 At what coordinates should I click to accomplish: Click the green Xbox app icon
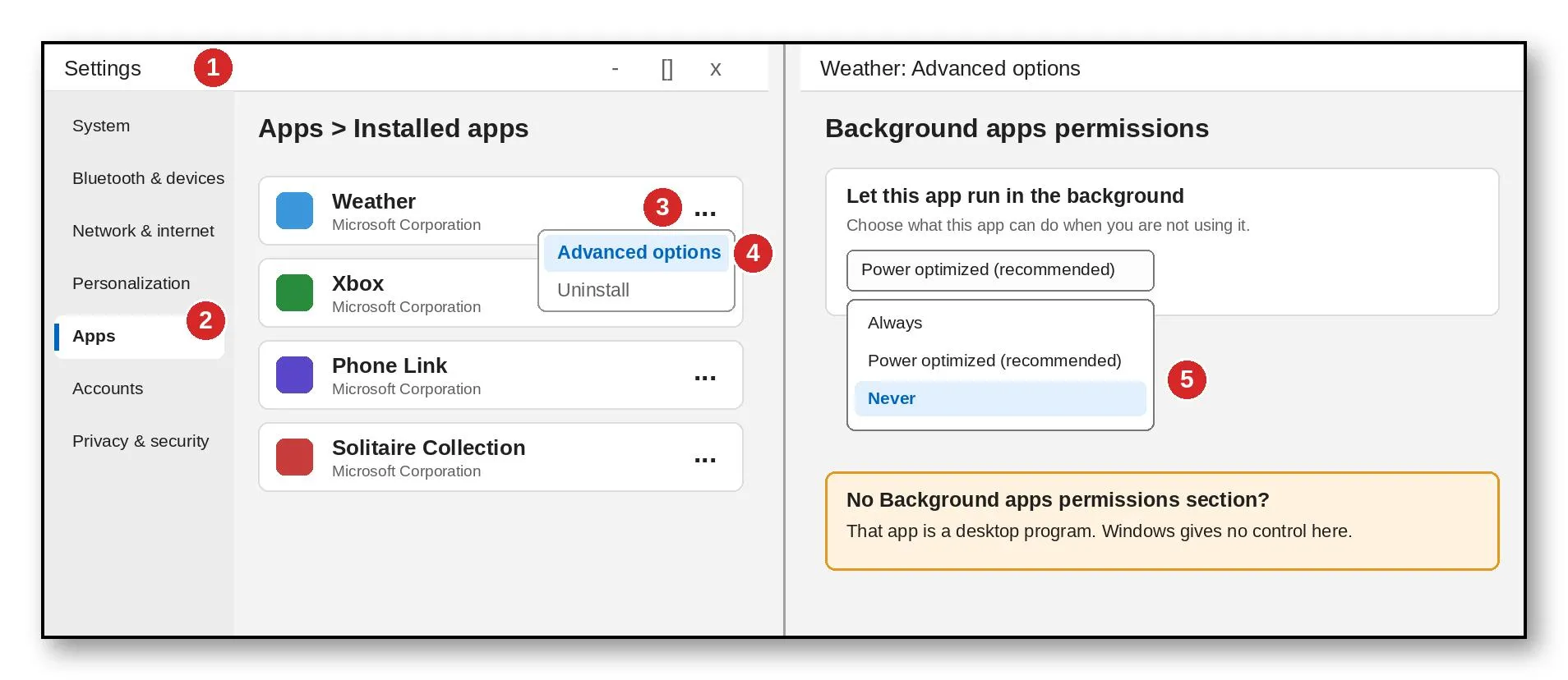294,292
